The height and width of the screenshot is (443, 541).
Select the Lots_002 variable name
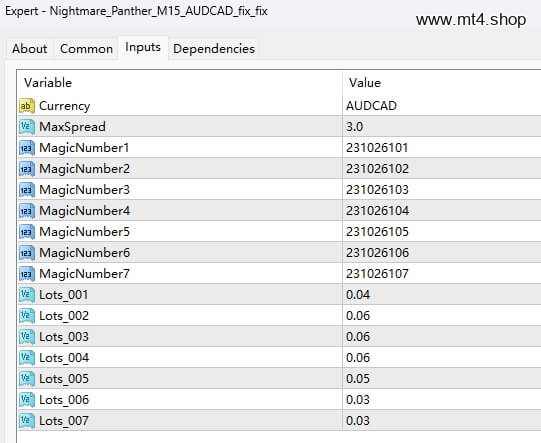64,316
